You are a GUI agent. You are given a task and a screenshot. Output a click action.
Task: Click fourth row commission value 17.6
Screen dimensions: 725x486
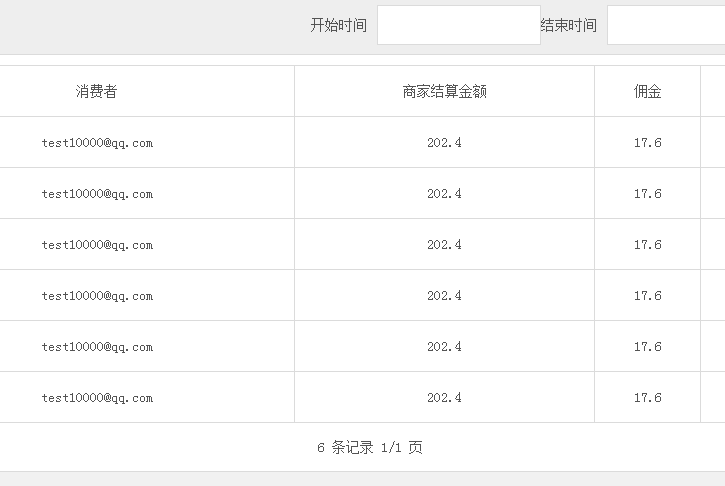(647, 295)
